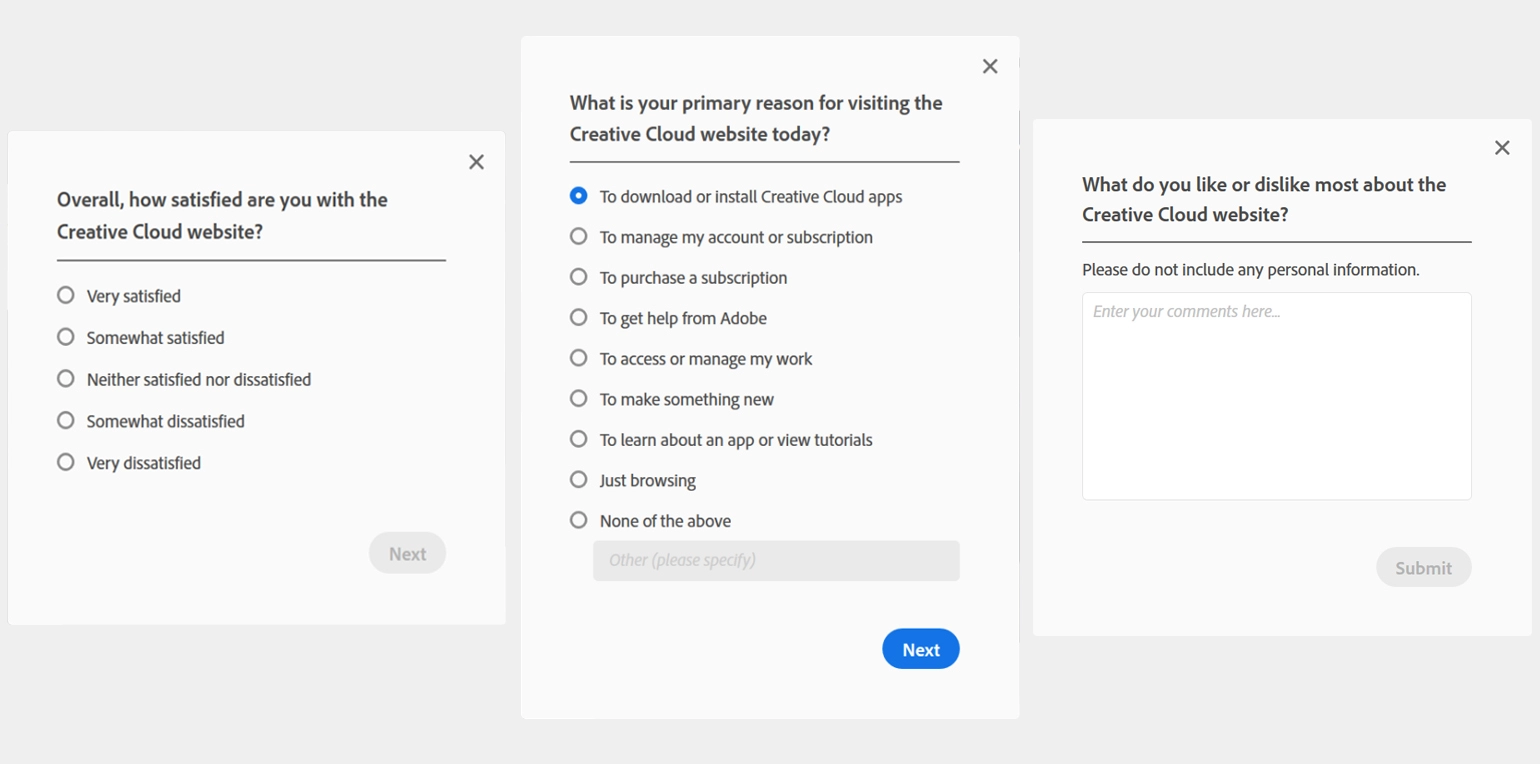Select To learn about an app or view tutorials
This screenshot has height=764, width=1540.
coord(578,439)
